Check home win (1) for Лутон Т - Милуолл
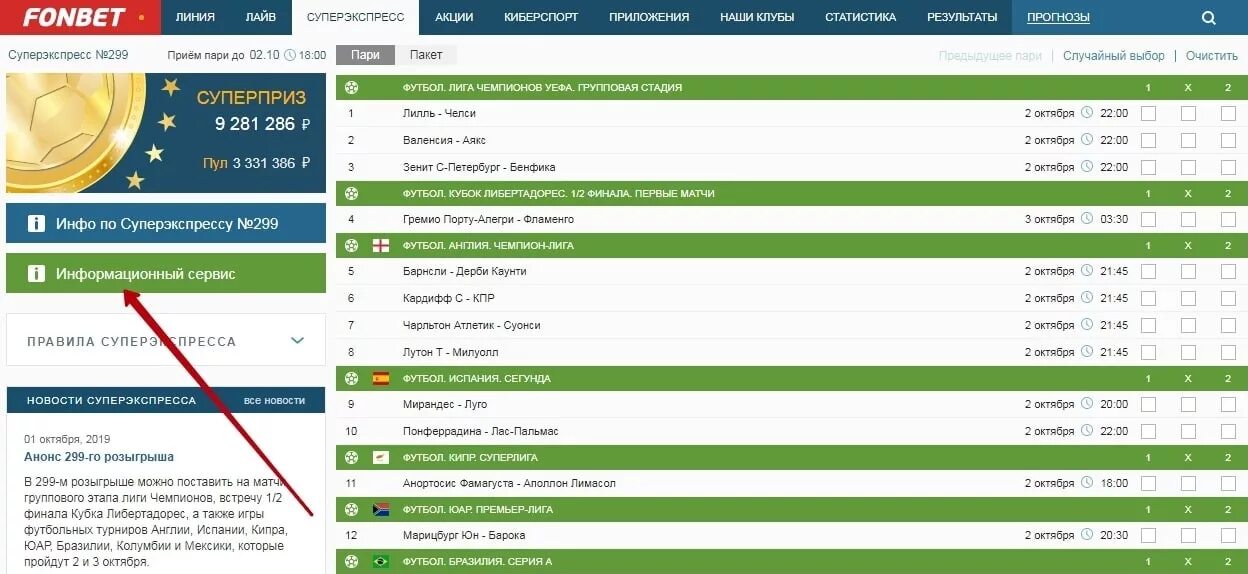The width and height of the screenshot is (1248, 574). click(x=1148, y=352)
